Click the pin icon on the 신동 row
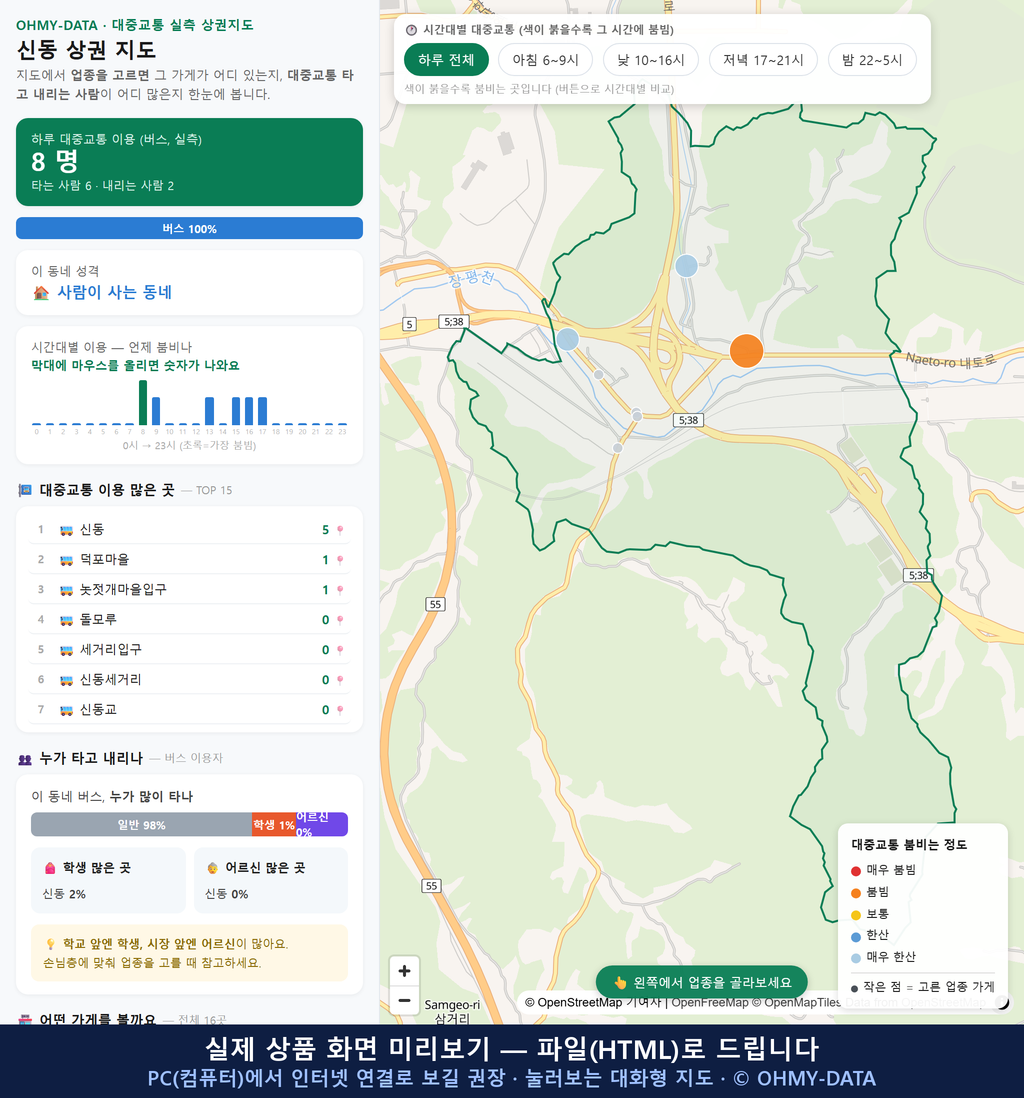 340,530
